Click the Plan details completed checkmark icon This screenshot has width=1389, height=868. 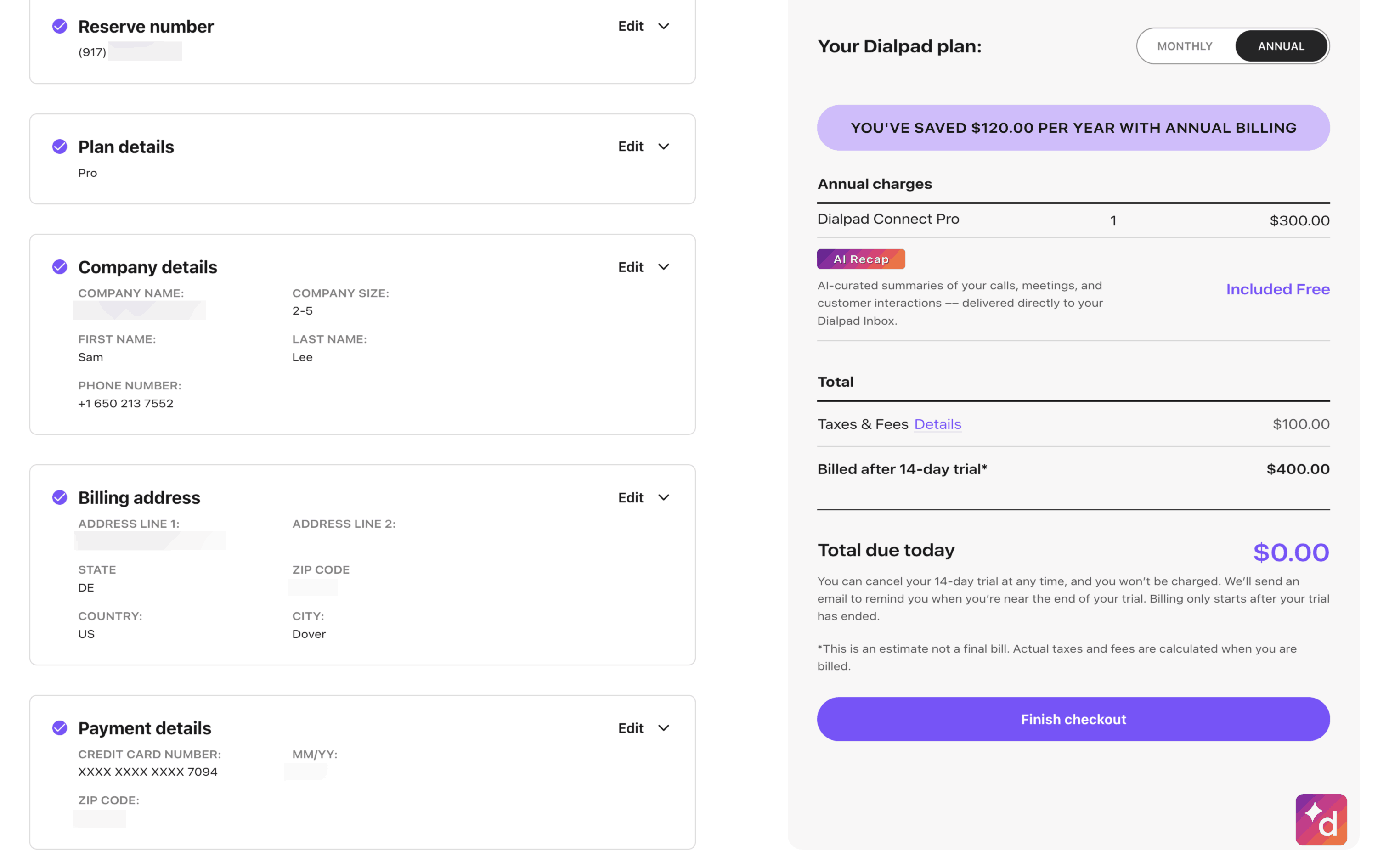60,147
